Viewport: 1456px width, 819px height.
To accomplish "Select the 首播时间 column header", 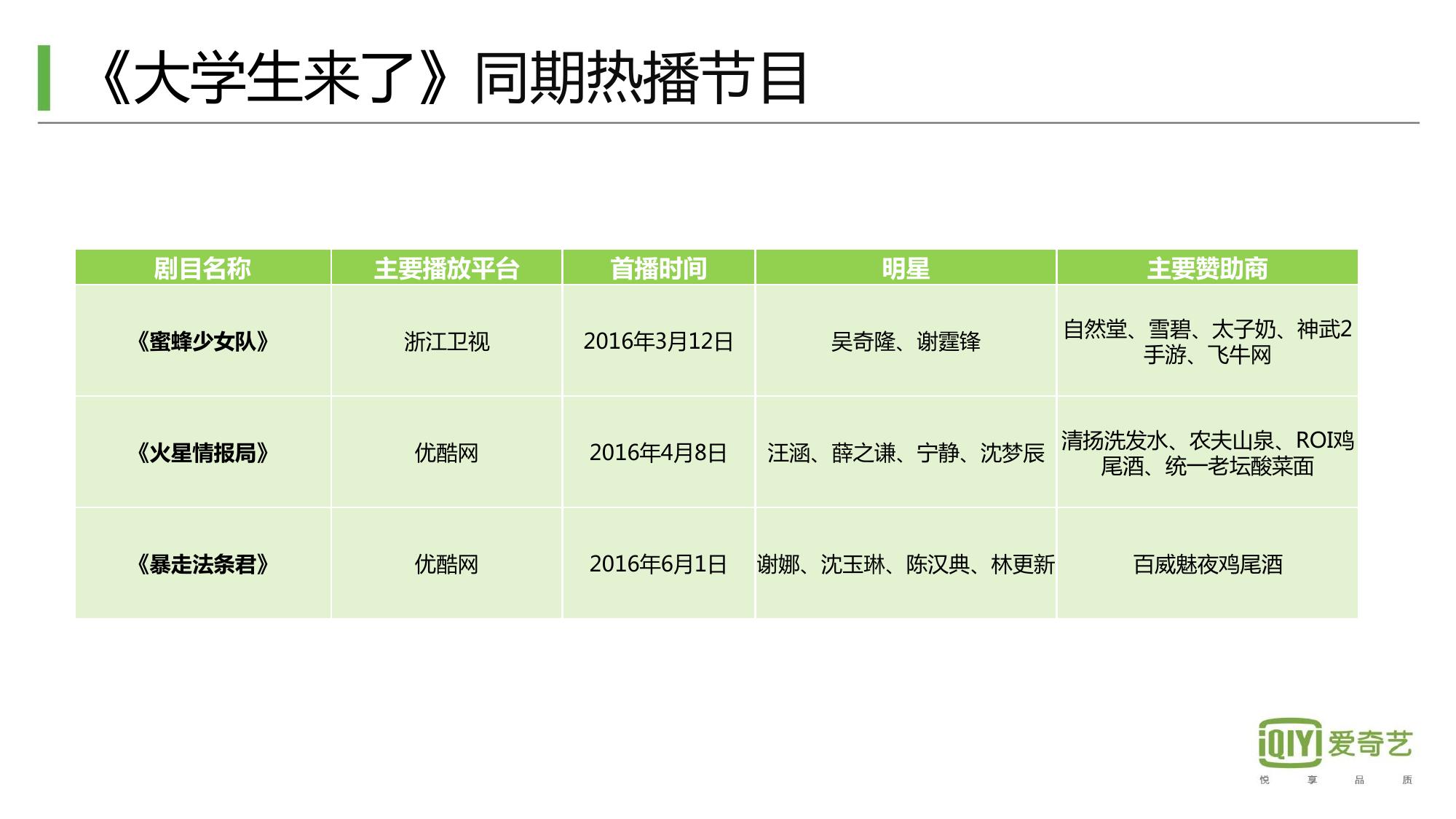I will coord(658,267).
